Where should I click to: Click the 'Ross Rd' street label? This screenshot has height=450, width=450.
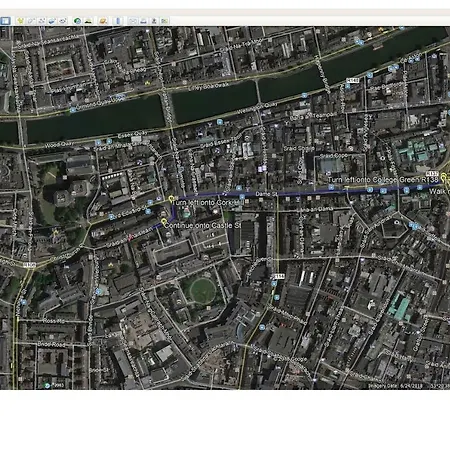[53, 321]
